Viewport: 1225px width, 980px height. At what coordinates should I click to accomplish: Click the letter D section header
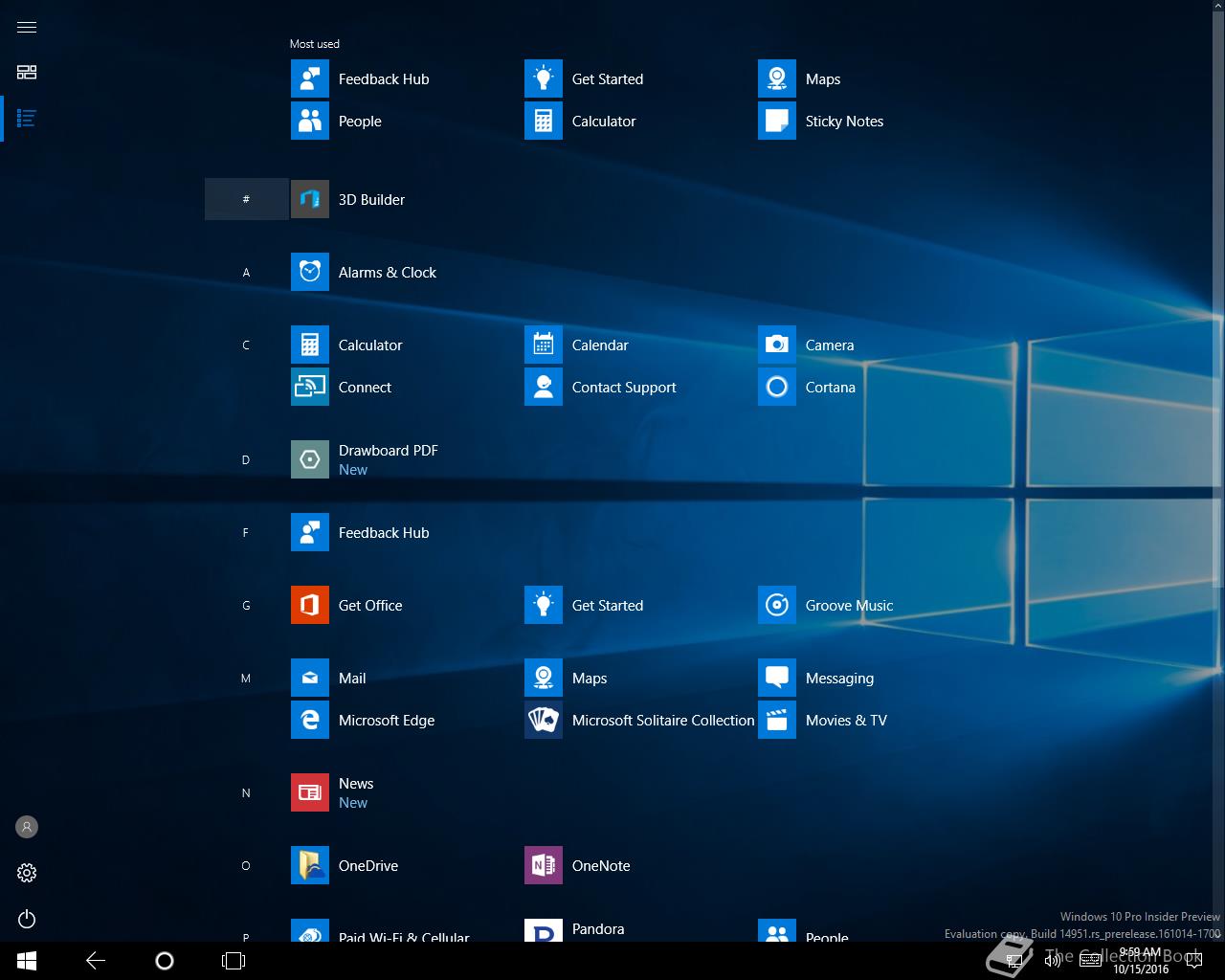(246, 459)
